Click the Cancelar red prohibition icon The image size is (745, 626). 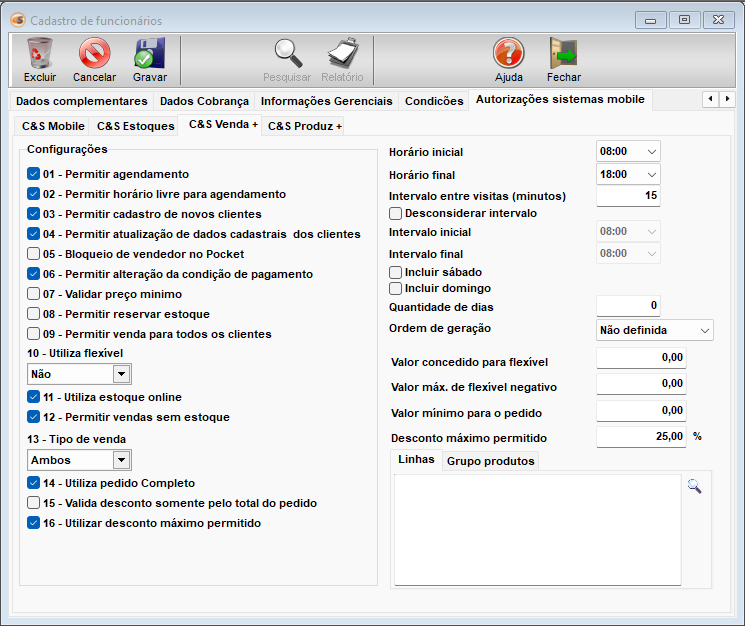tap(95, 53)
